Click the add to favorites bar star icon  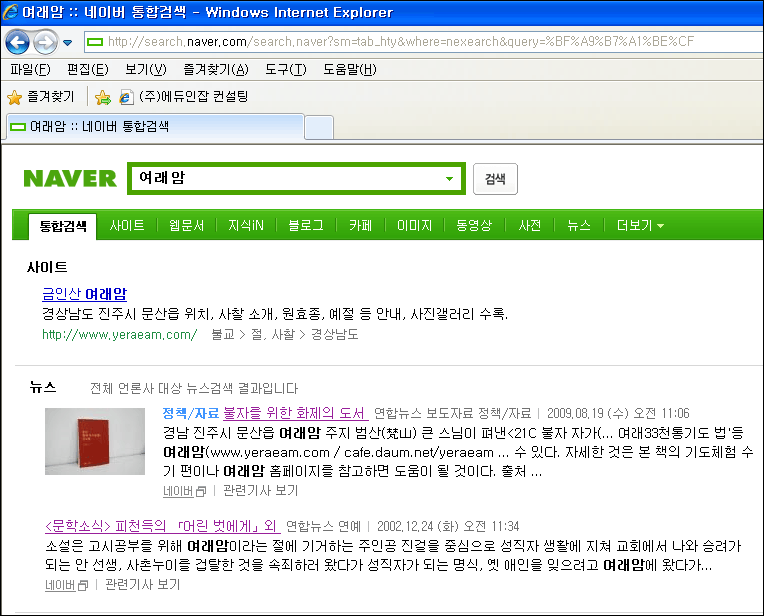tap(103, 97)
